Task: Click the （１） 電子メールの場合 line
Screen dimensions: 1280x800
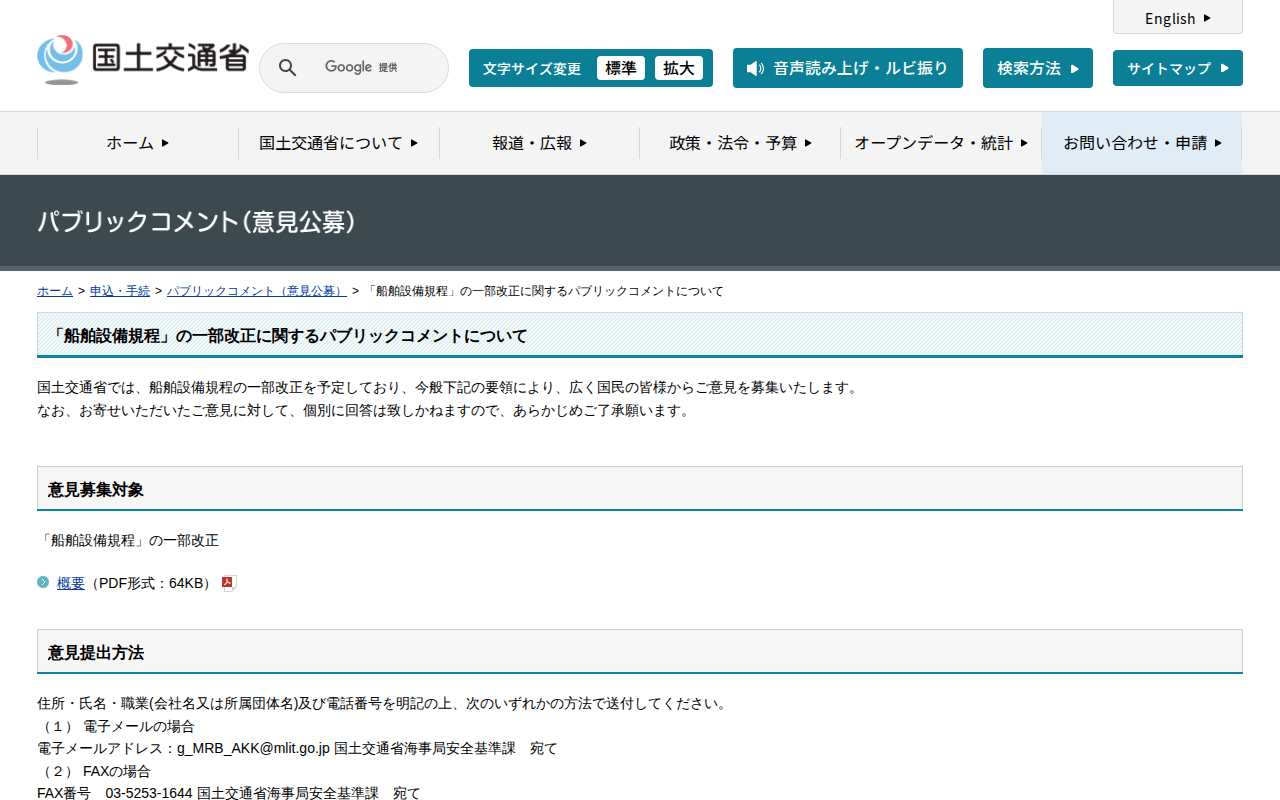Action: point(116,726)
